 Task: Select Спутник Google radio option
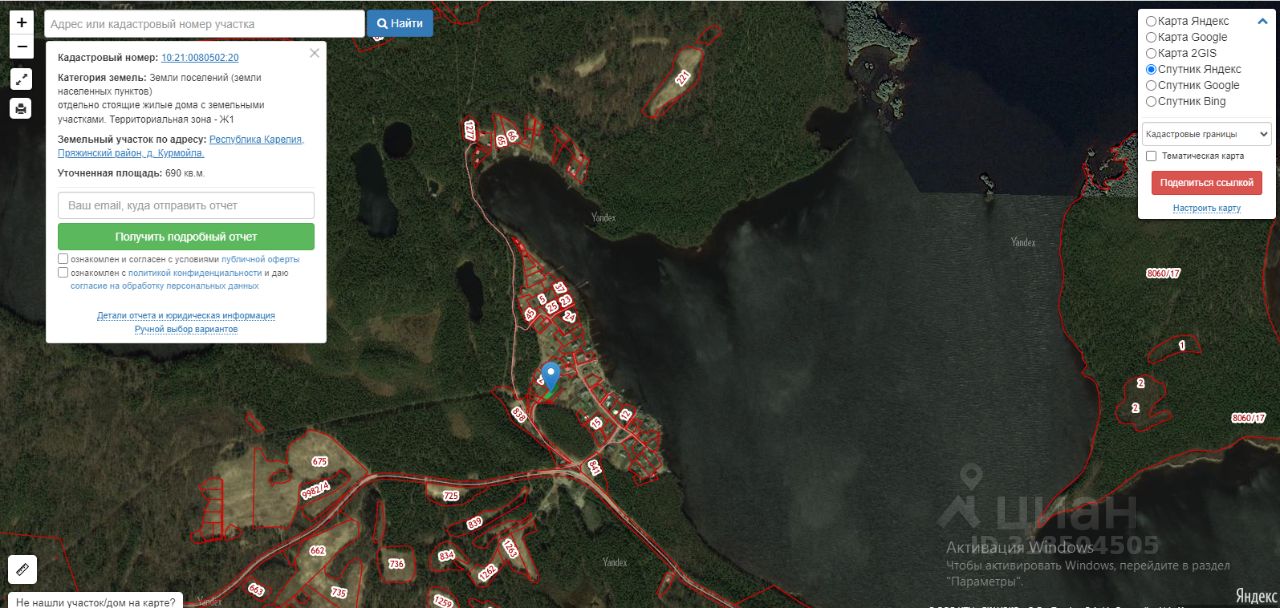(x=1151, y=85)
